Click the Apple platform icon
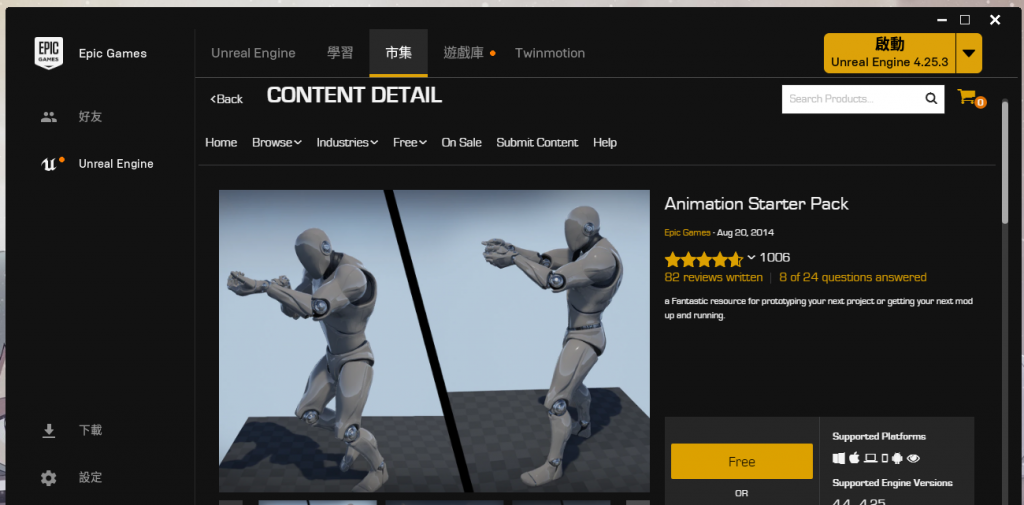 point(854,459)
